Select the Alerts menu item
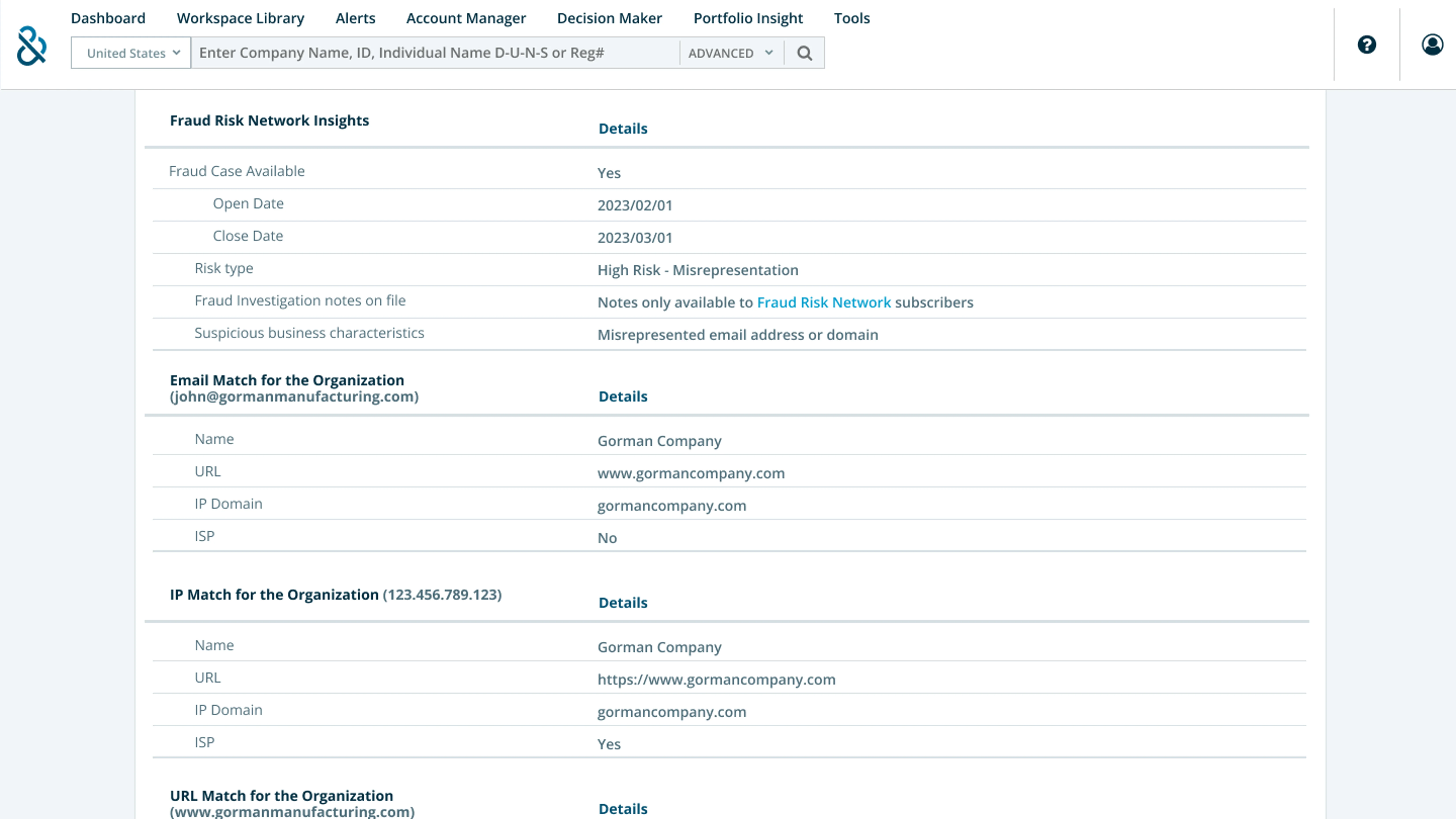This screenshot has width=1456, height=819. coord(355,18)
